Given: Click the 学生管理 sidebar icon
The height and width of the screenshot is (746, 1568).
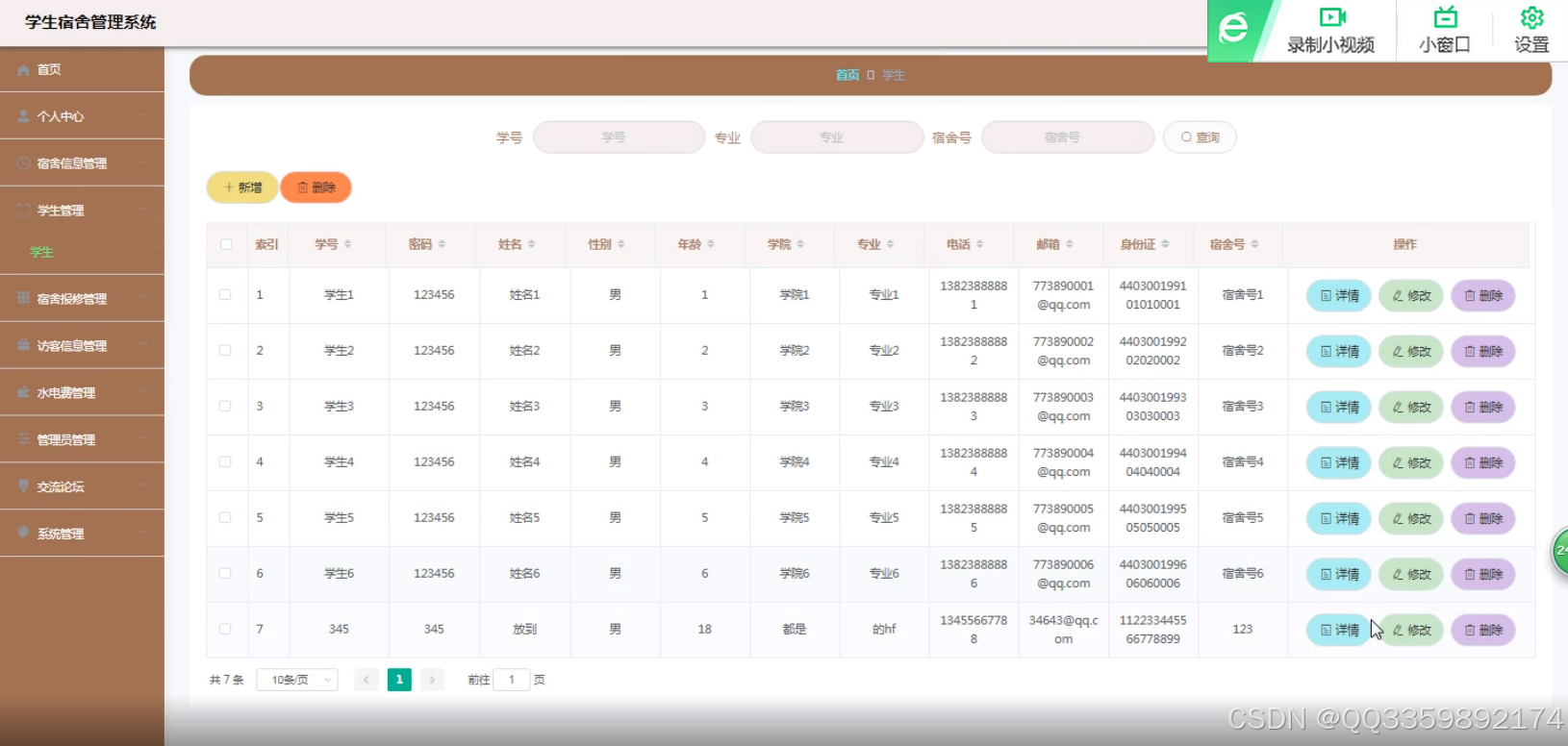Looking at the screenshot, I should tap(23, 210).
